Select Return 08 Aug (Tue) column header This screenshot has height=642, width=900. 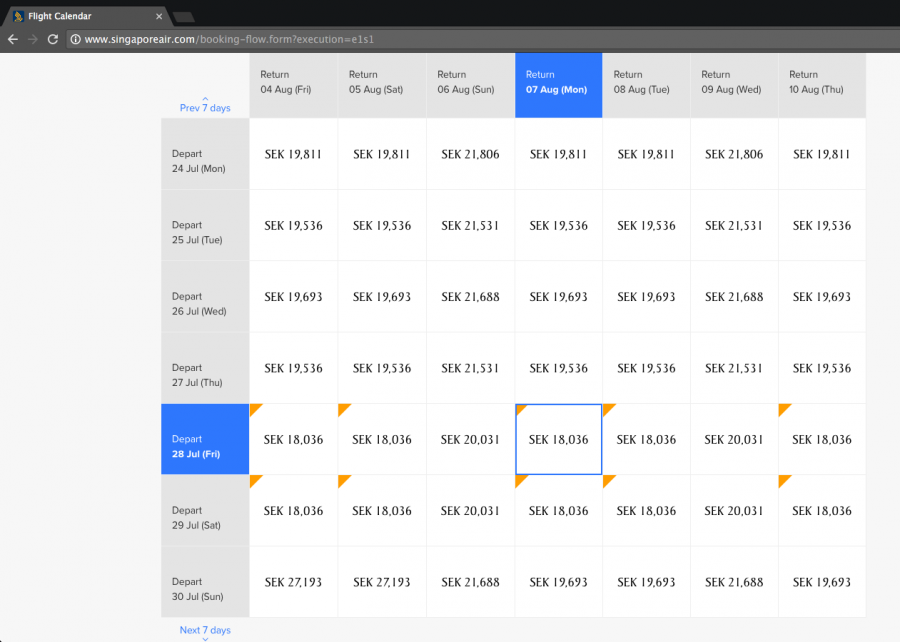(x=646, y=85)
